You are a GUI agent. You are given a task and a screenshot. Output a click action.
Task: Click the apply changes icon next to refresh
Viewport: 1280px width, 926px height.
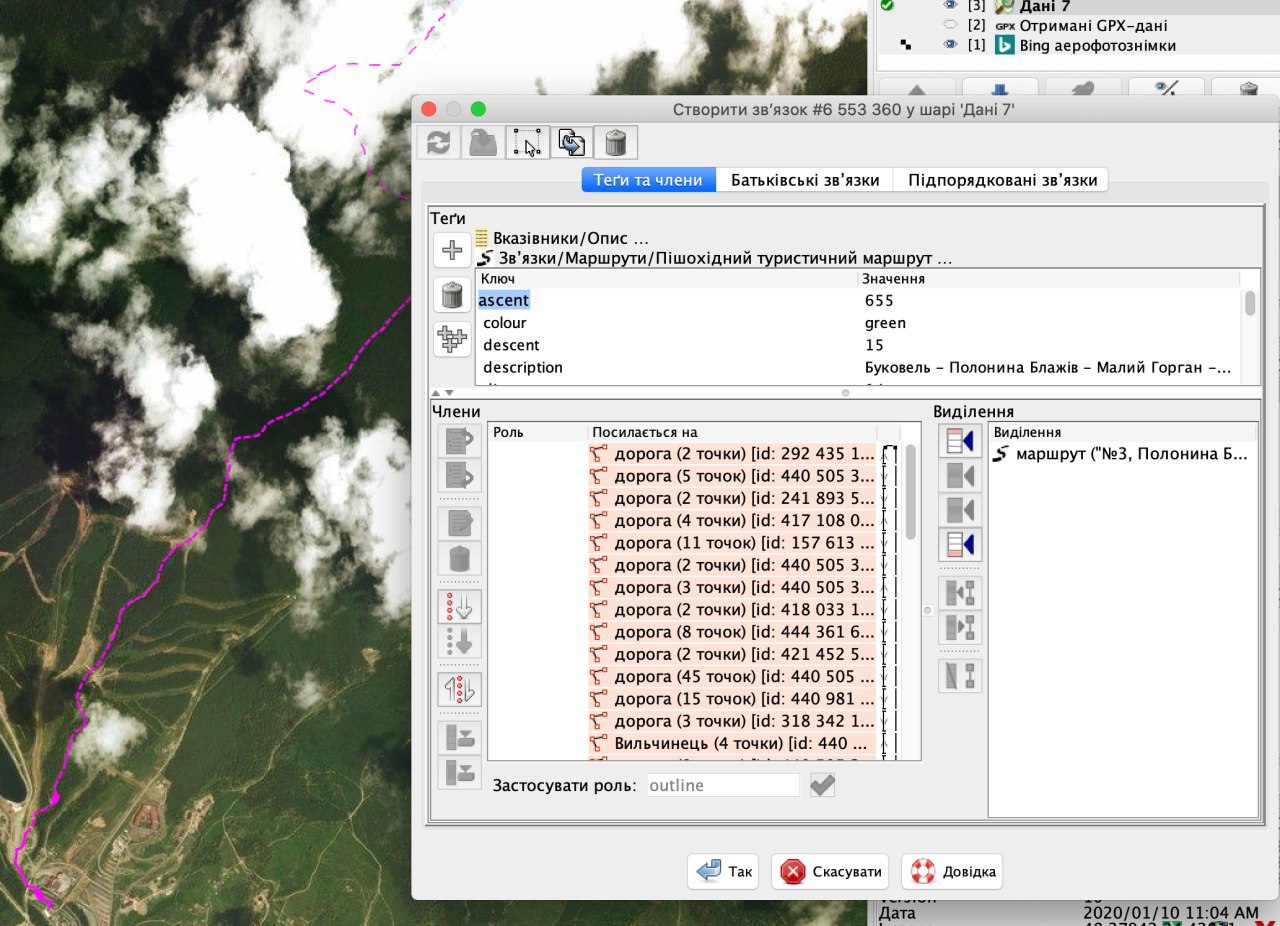[x=482, y=142]
